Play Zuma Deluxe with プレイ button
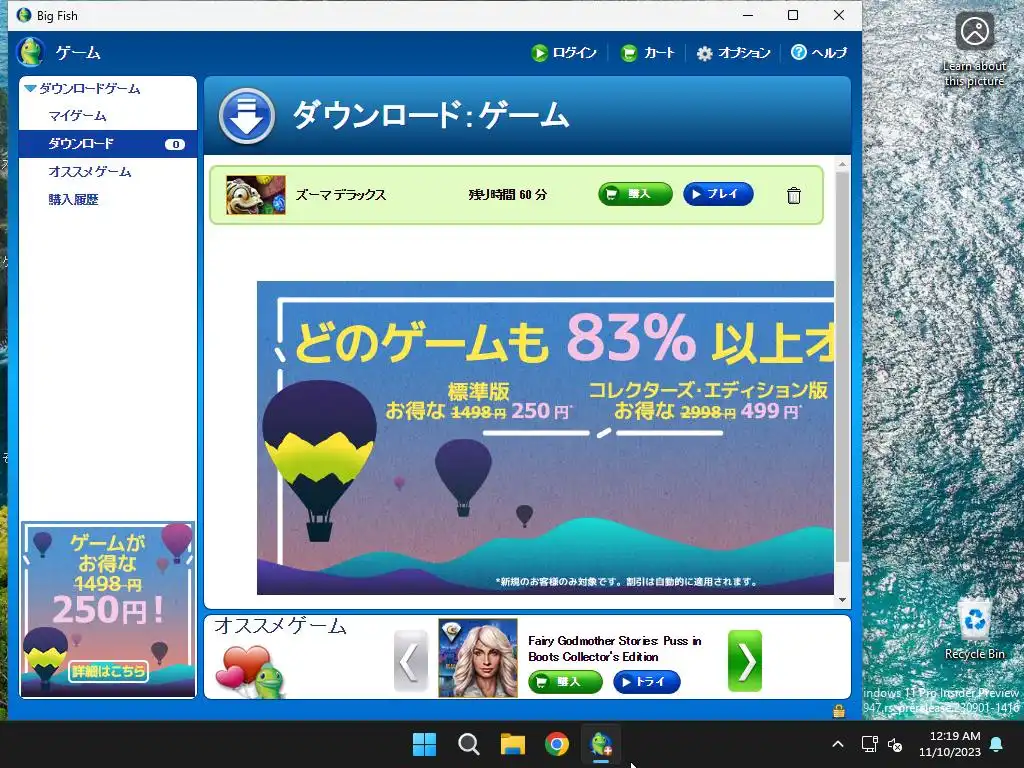 [x=718, y=194]
